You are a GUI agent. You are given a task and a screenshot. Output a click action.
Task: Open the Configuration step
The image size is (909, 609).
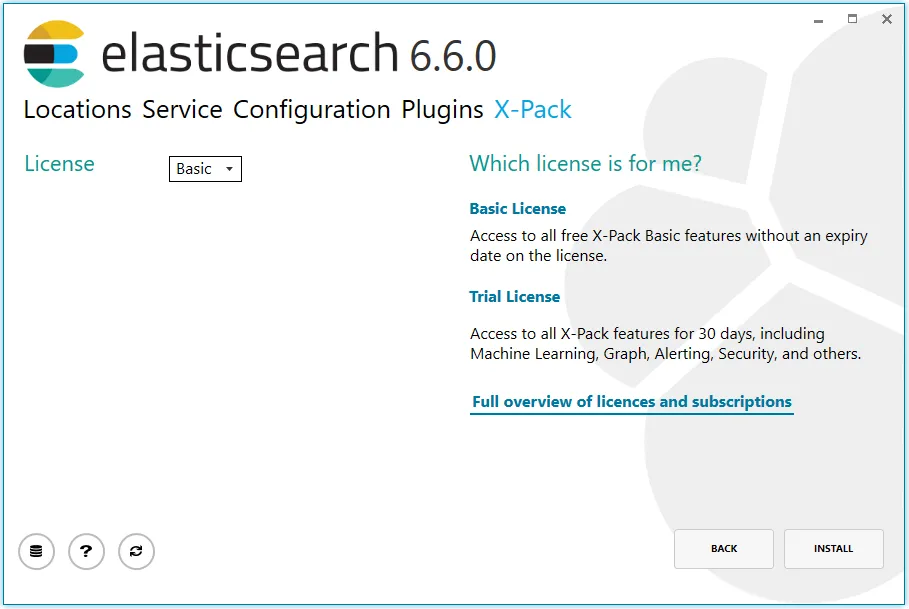(311, 110)
